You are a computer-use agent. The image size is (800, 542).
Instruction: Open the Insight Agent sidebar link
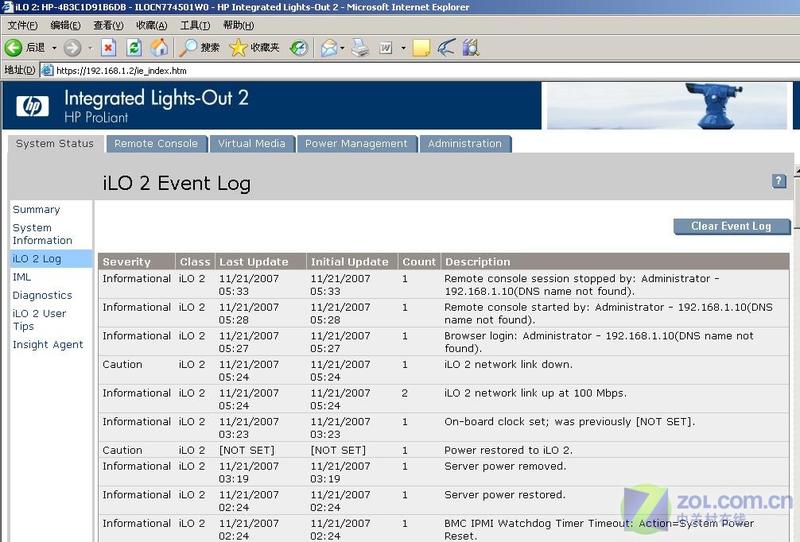pos(47,344)
